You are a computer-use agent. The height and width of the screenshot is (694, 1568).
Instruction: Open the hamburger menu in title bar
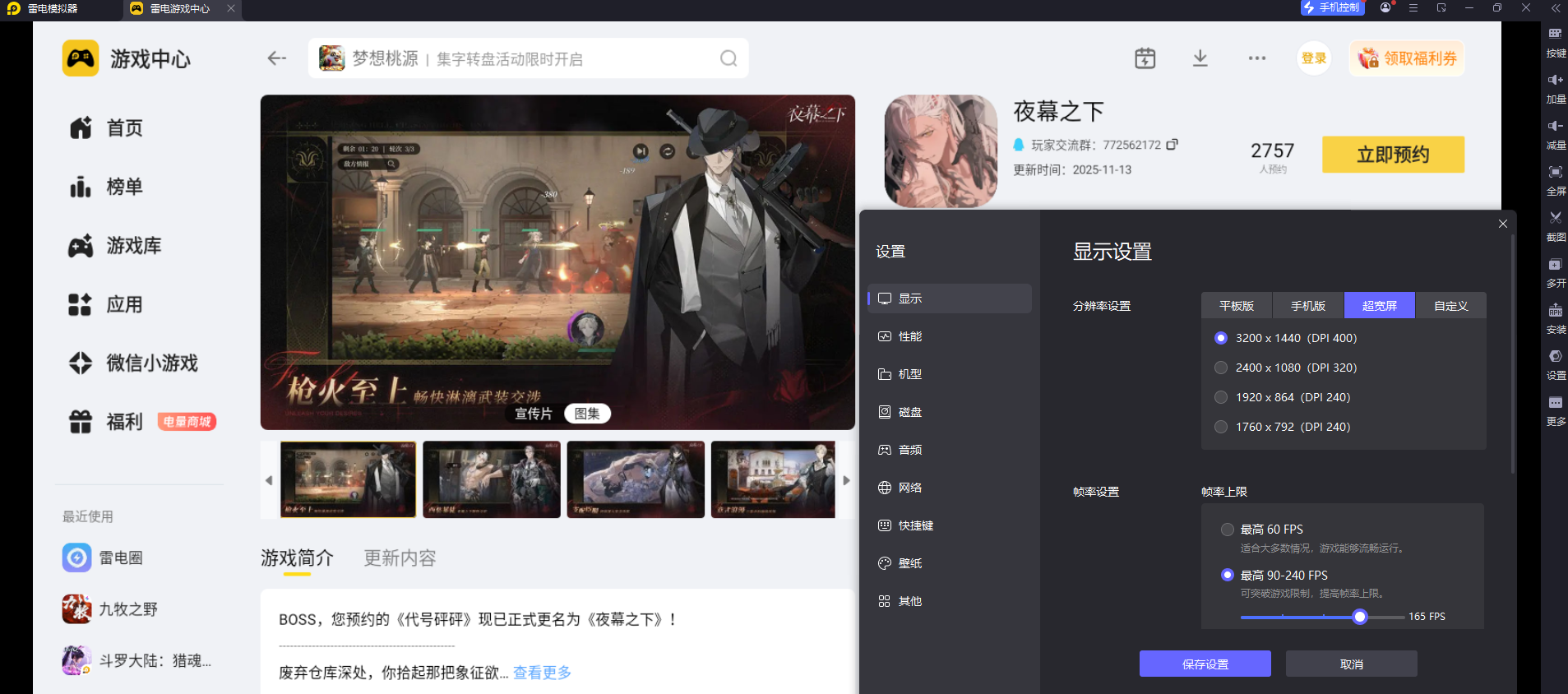1413,7
